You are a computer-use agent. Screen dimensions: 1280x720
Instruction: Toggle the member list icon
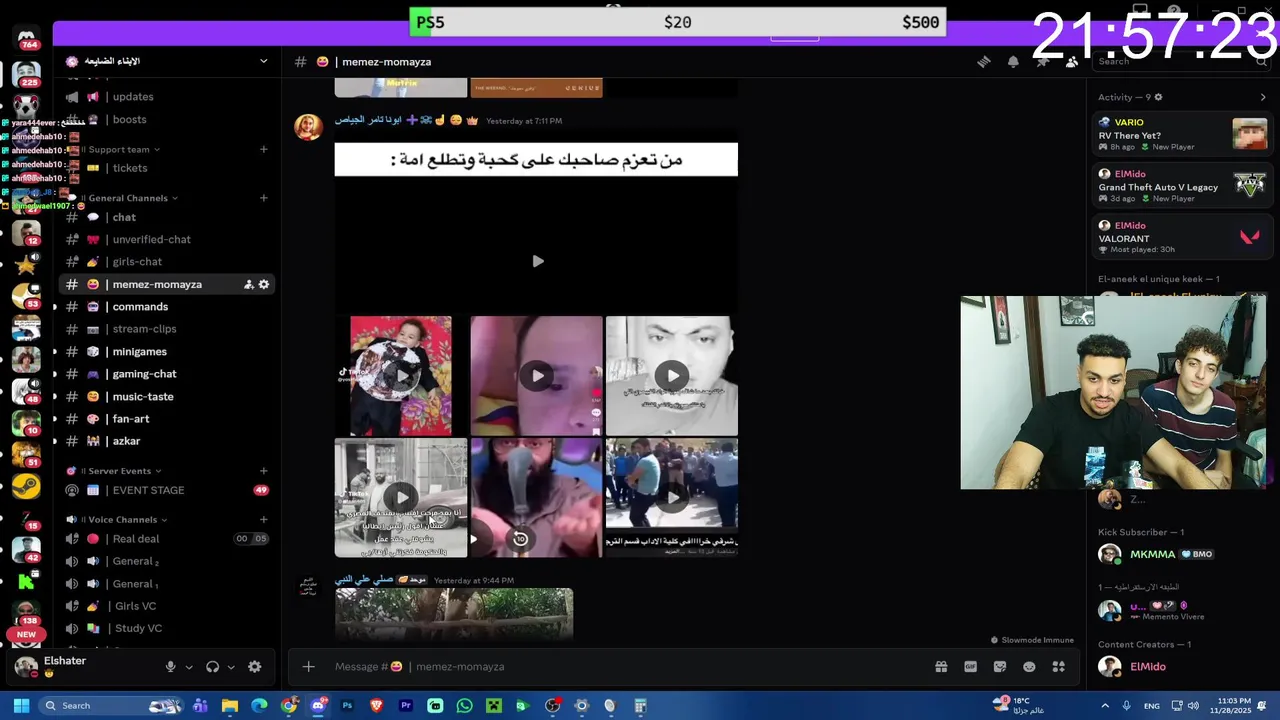pyautogui.click(x=1072, y=62)
